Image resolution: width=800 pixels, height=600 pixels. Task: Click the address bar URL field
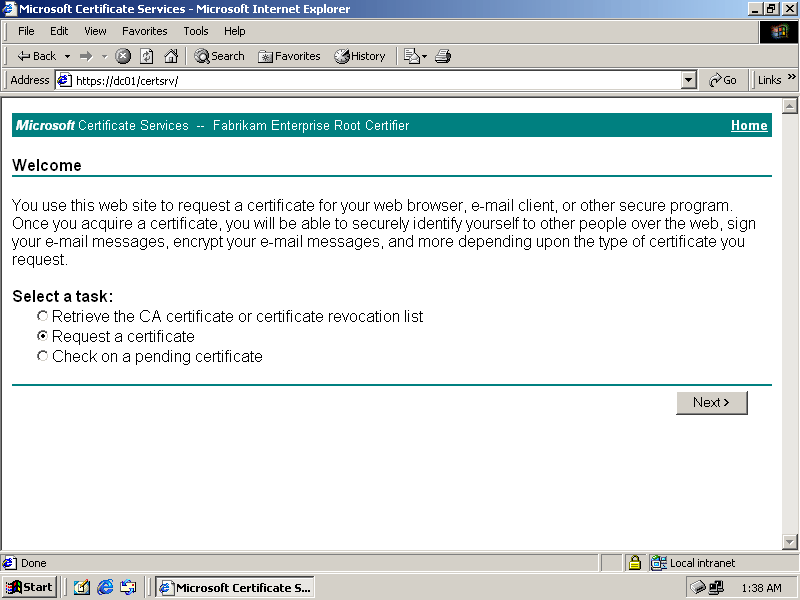(x=370, y=80)
